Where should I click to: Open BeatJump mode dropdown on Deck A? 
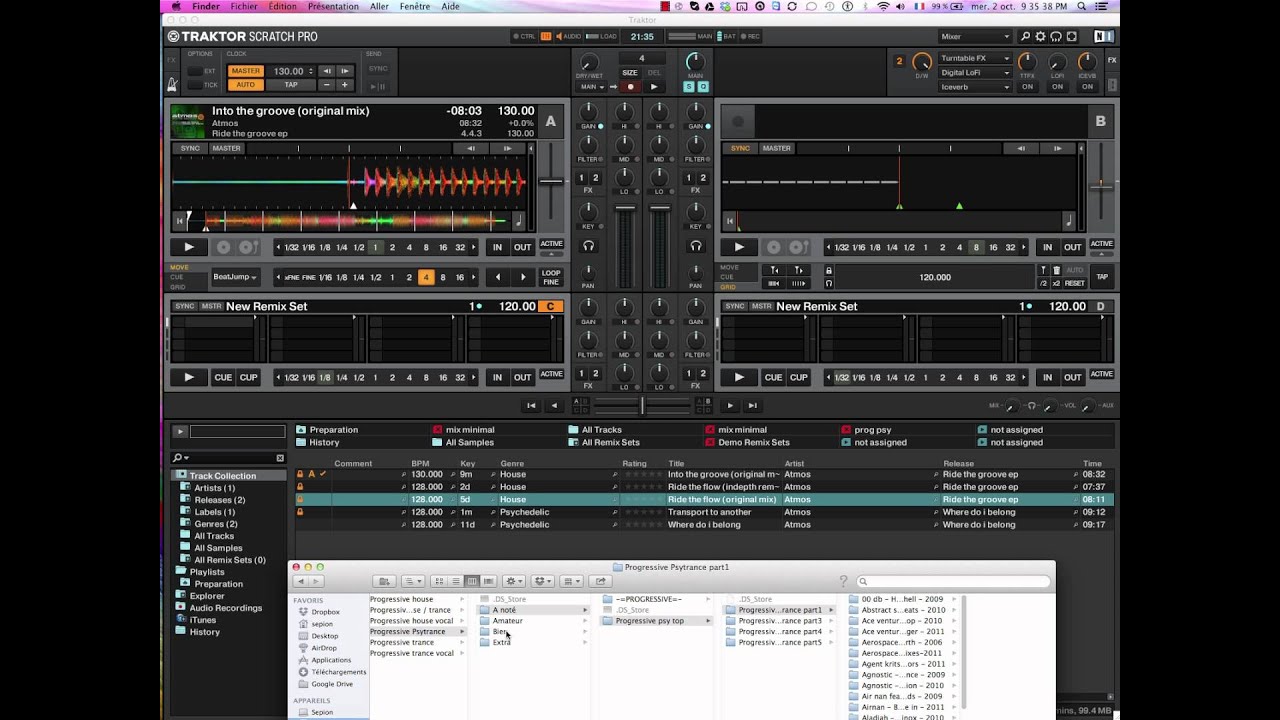(x=236, y=277)
